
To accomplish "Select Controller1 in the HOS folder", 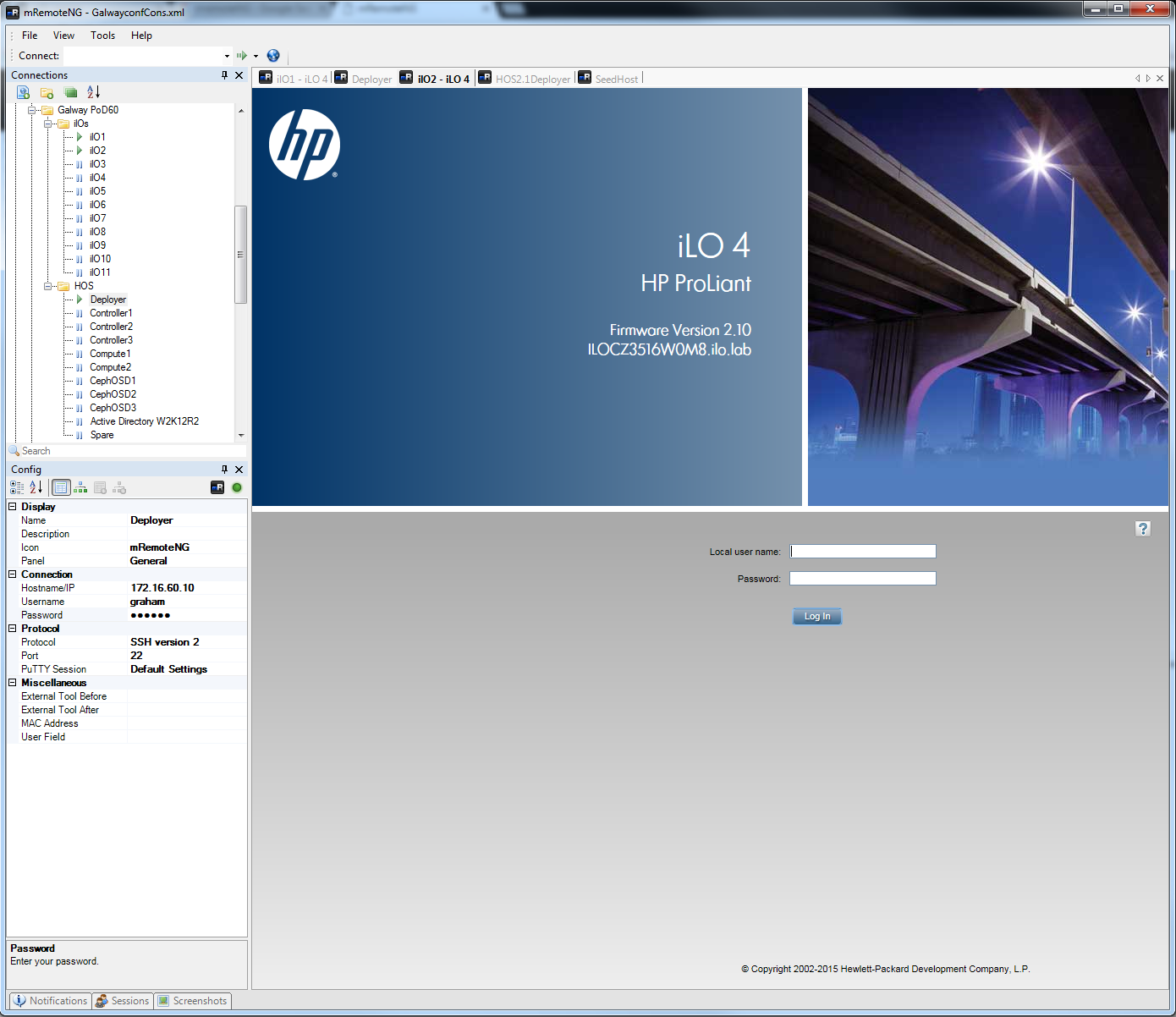I will point(111,313).
